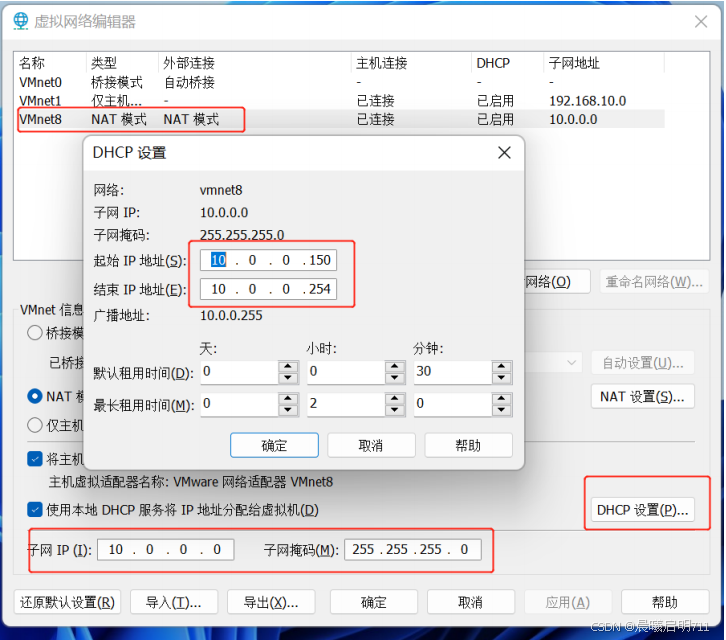
Task: Click the 结束 IP 地址 field
Action: [x=269, y=289]
